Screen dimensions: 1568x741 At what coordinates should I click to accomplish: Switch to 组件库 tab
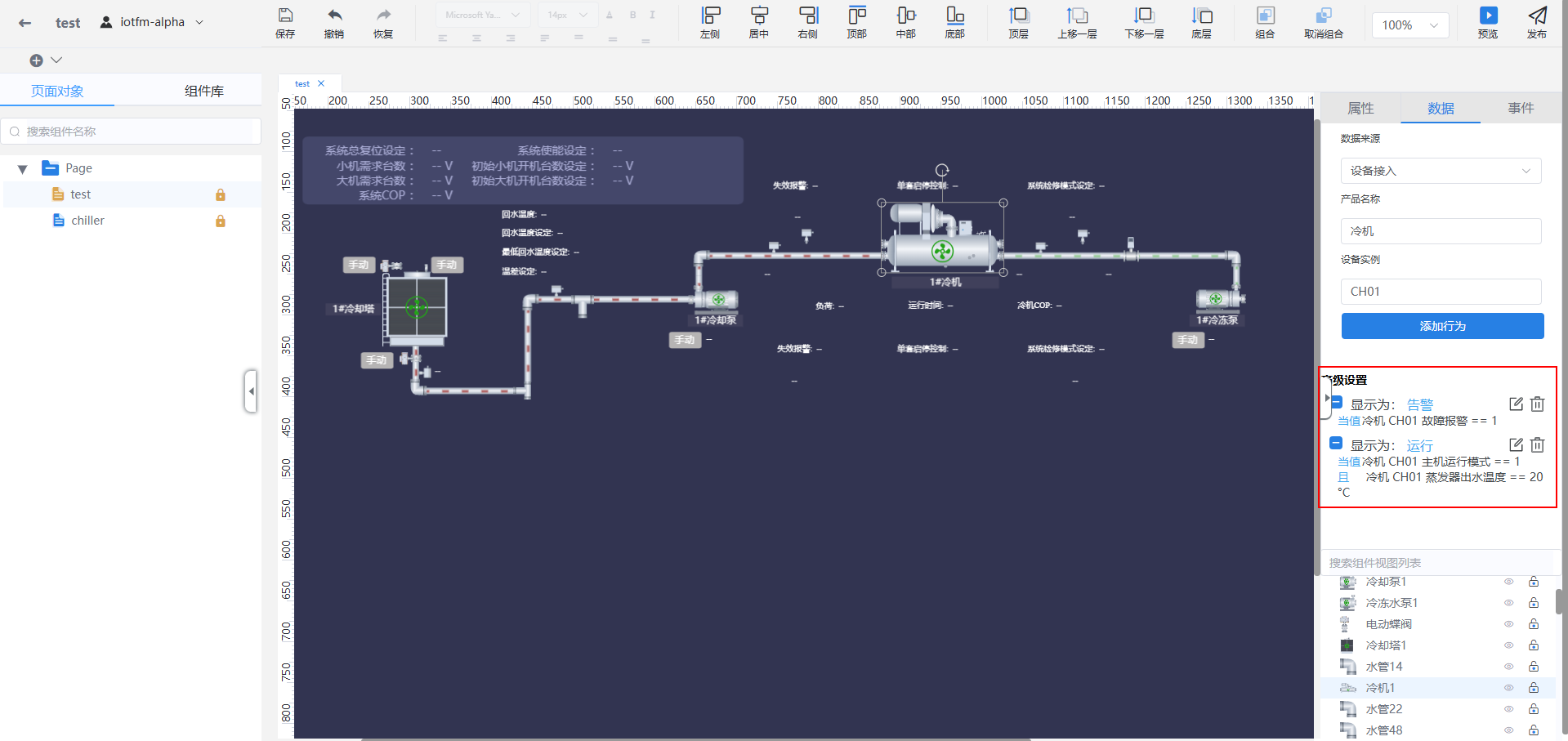204,91
